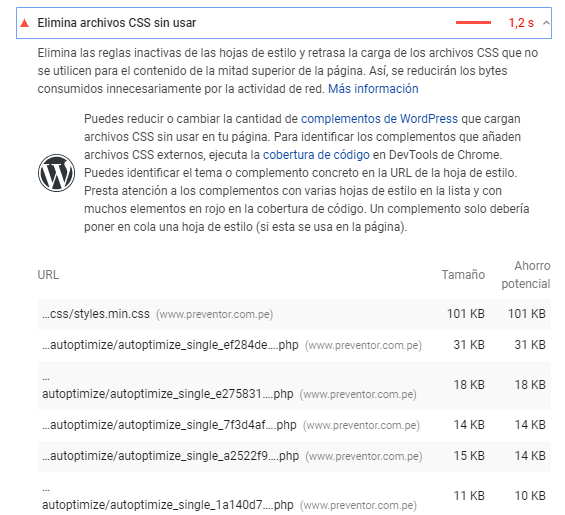Screen dimensions: 565x515
Task: Collapse the audit using the chevron arrow
Action: click(546, 23)
